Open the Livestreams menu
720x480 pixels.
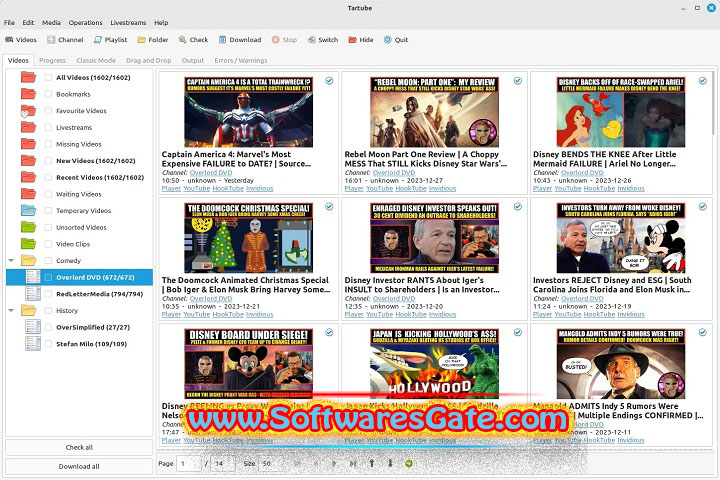128,23
